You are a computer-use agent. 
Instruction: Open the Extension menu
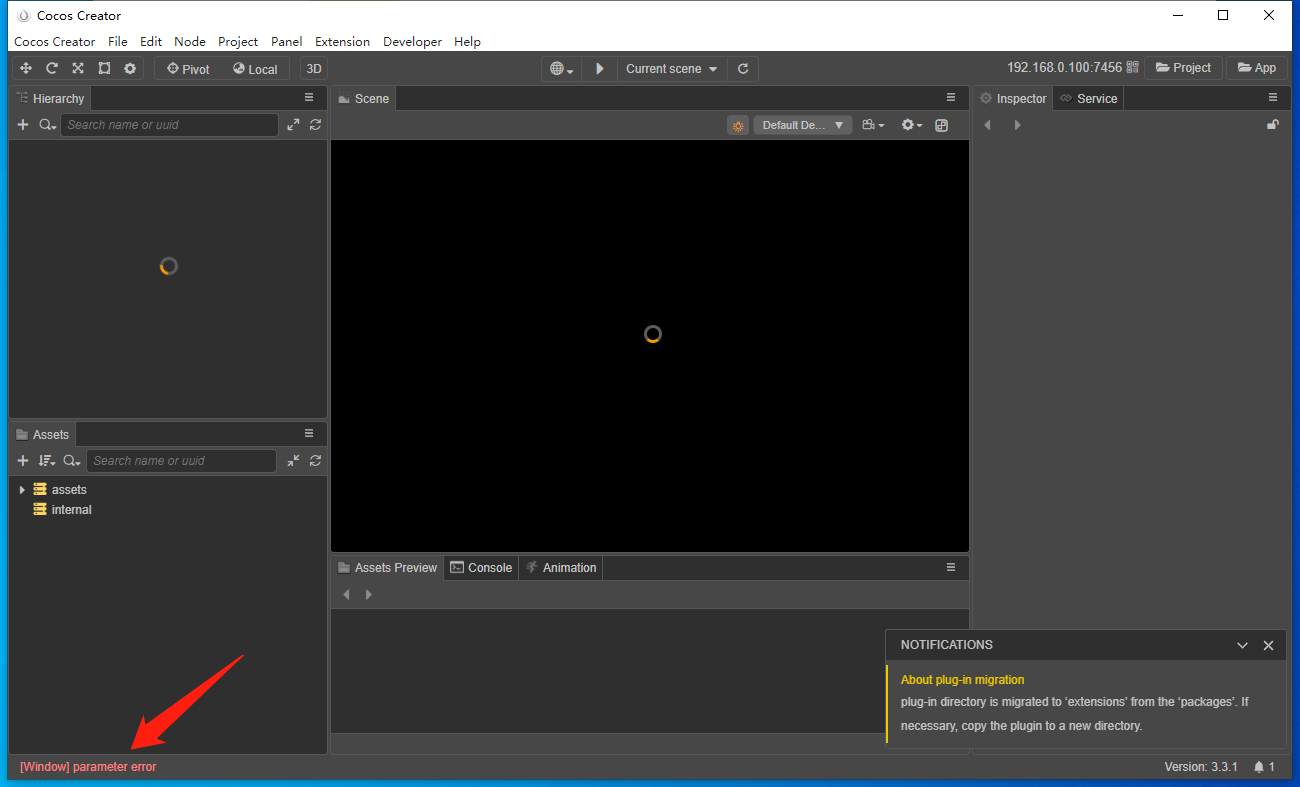coord(342,42)
